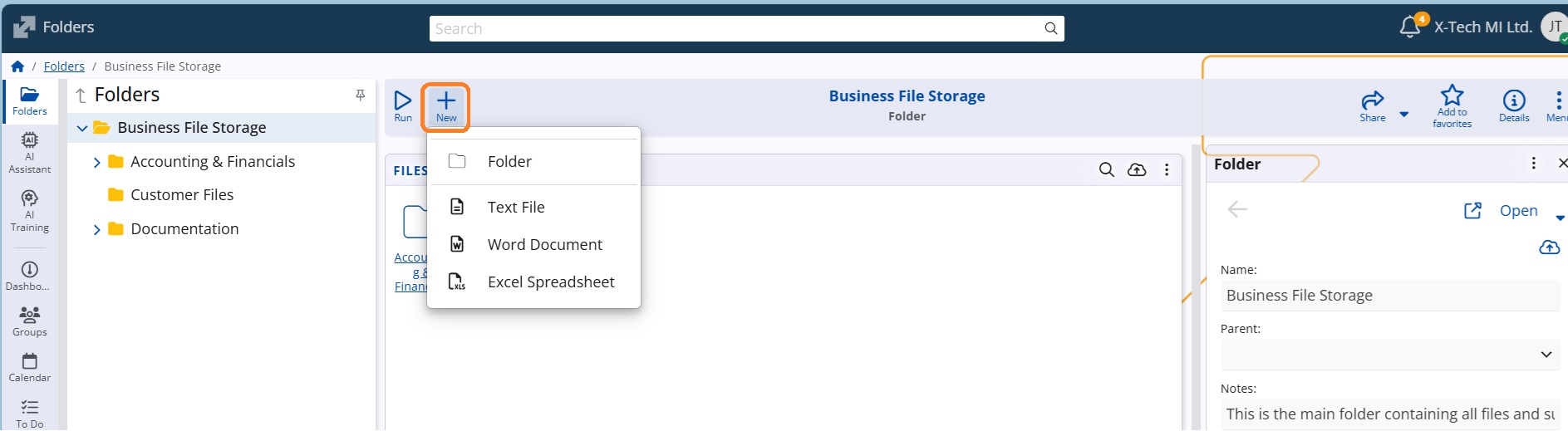
Task: Open the Calendar sidebar icon
Action: coord(30,367)
